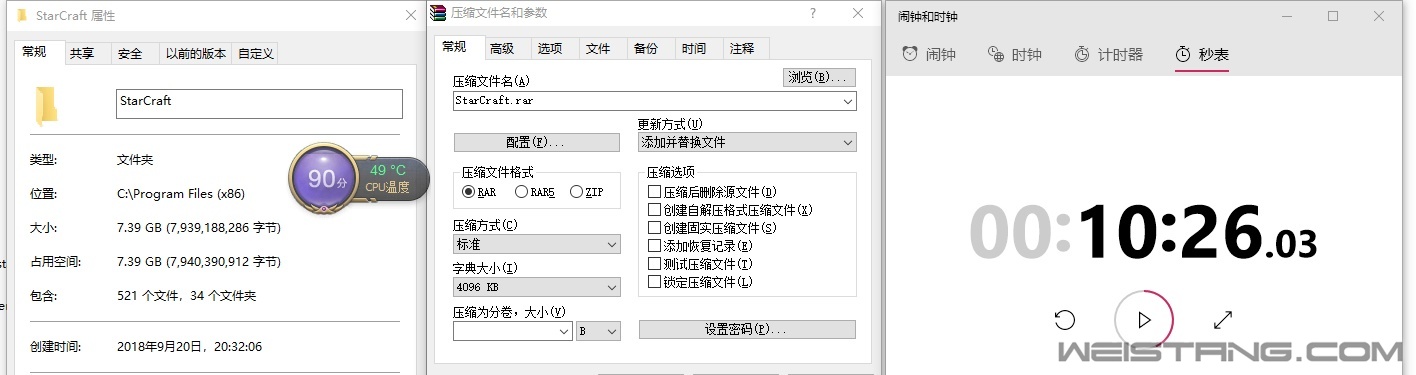Click the help question mark in archive dialog
Image resolution: width=1416 pixels, height=375 pixels.
(813, 13)
